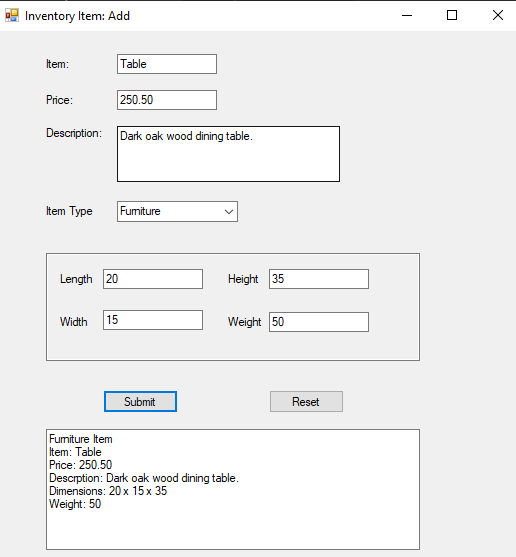Close the Inventory Item: Add window
516x557 pixels.
coord(498,15)
